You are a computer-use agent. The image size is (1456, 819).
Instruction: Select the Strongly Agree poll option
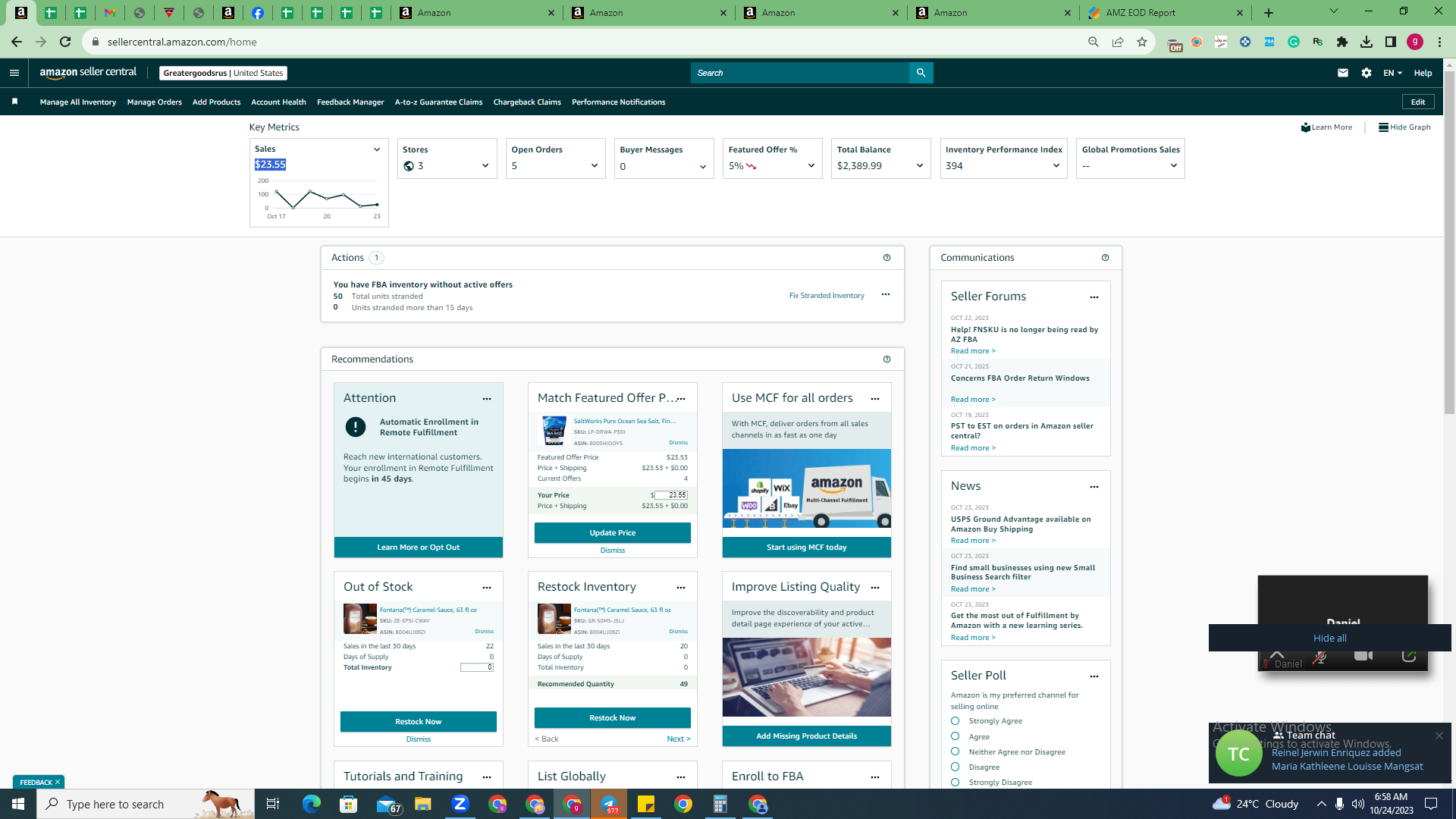click(x=955, y=721)
